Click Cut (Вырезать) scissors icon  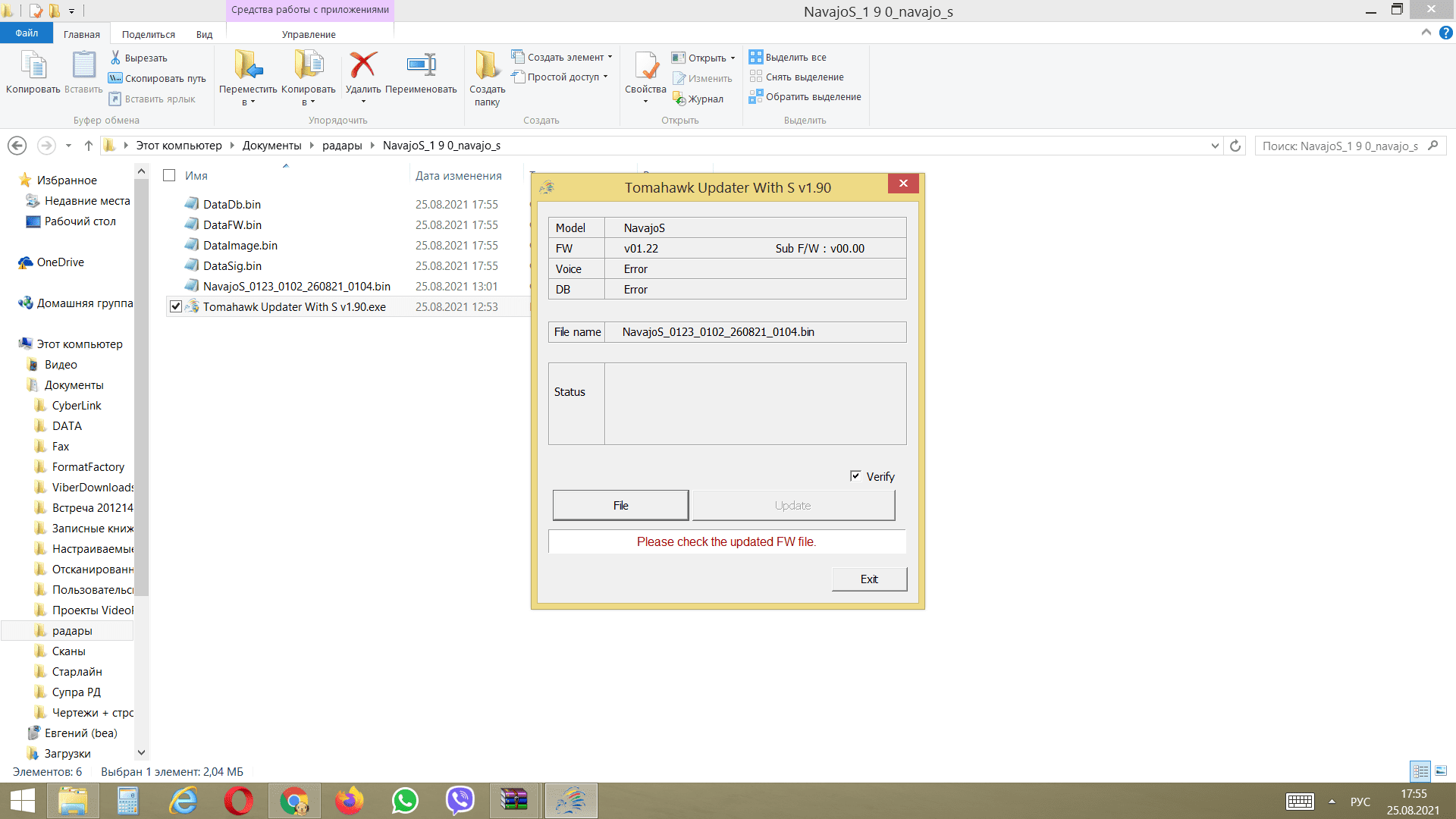point(116,58)
